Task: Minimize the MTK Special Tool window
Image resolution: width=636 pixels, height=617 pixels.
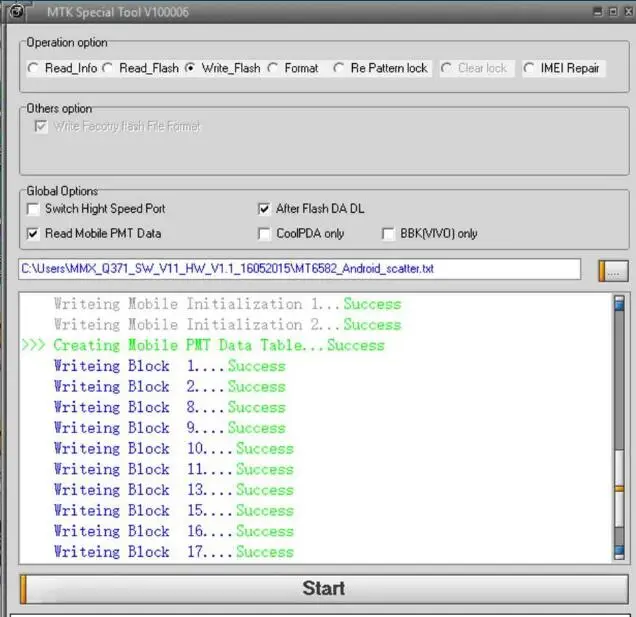Action: tap(598, 12)
